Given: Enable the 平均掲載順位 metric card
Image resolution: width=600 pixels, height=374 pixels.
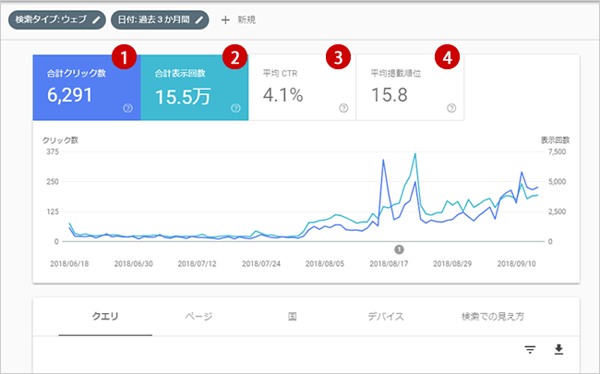Looking at the screenshot, I should 410,88.
